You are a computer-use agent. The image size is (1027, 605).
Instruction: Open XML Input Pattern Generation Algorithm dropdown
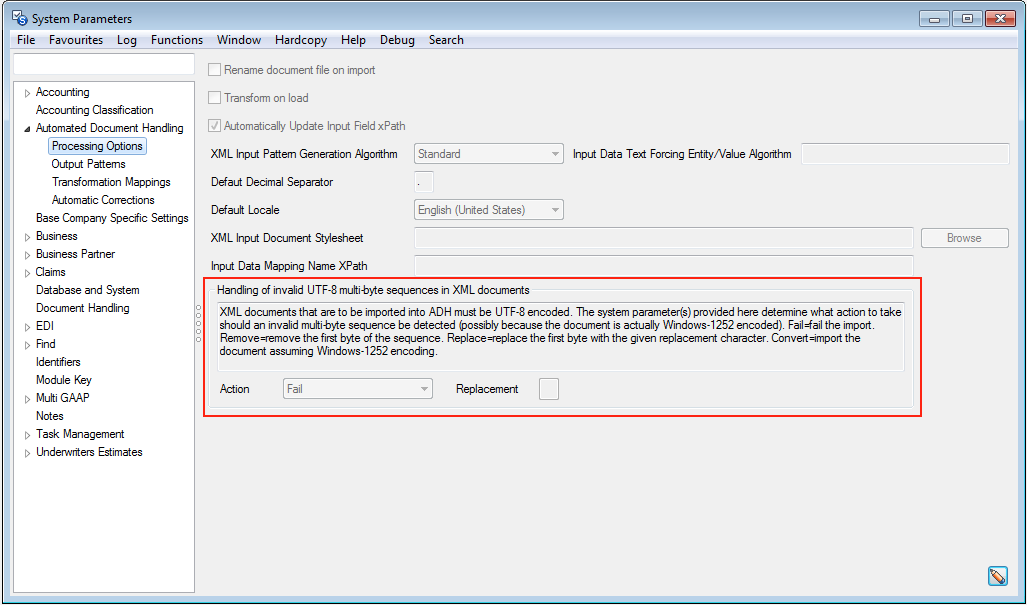pos(488,154)
